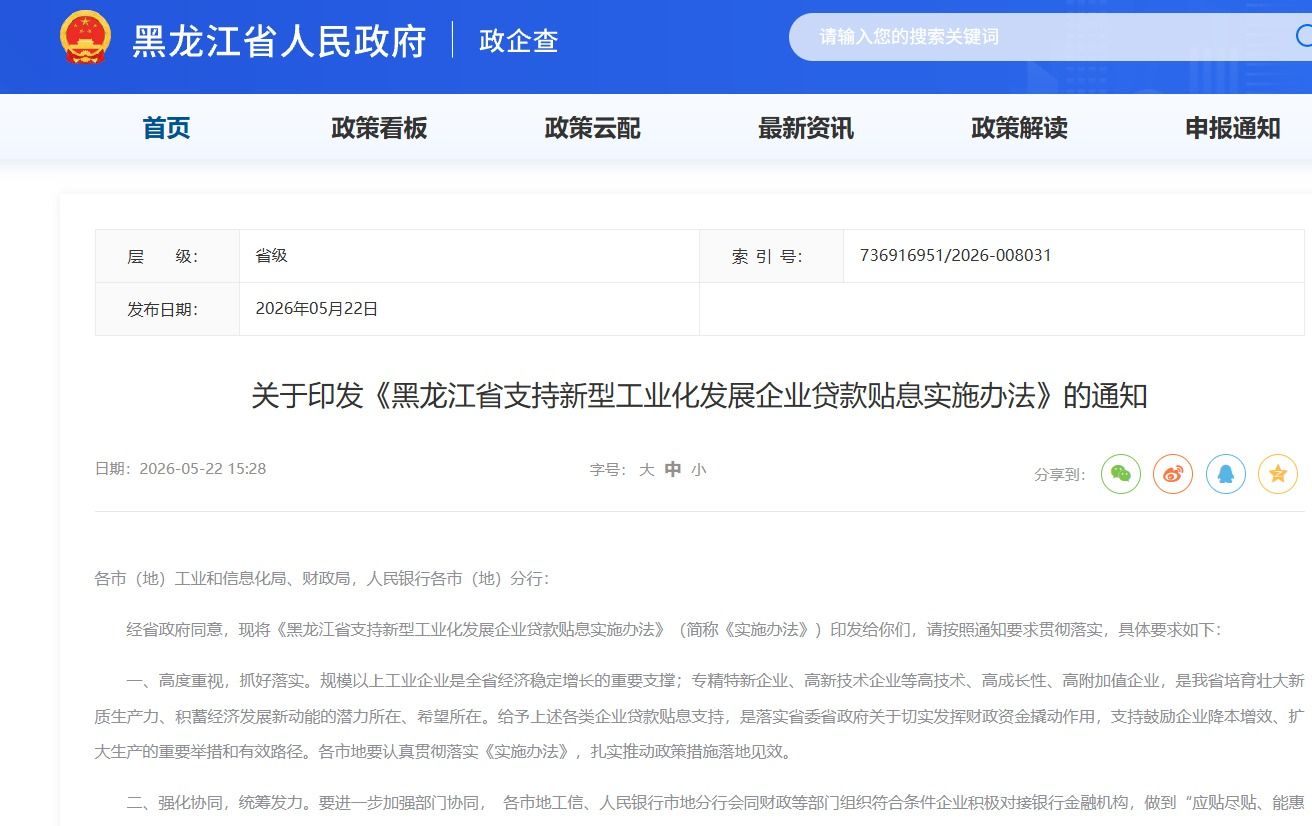This screenshot has height=826, width=1312.
Task: Open the 首页 navigation tab
Action: point(166,128)
